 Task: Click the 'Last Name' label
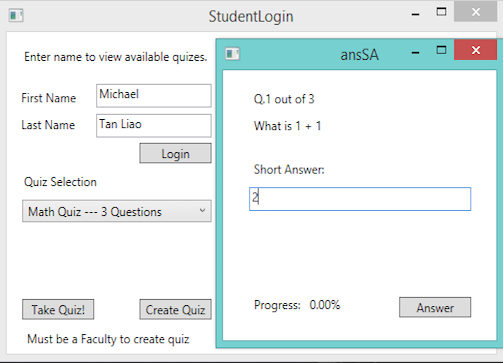coord(48,125)
